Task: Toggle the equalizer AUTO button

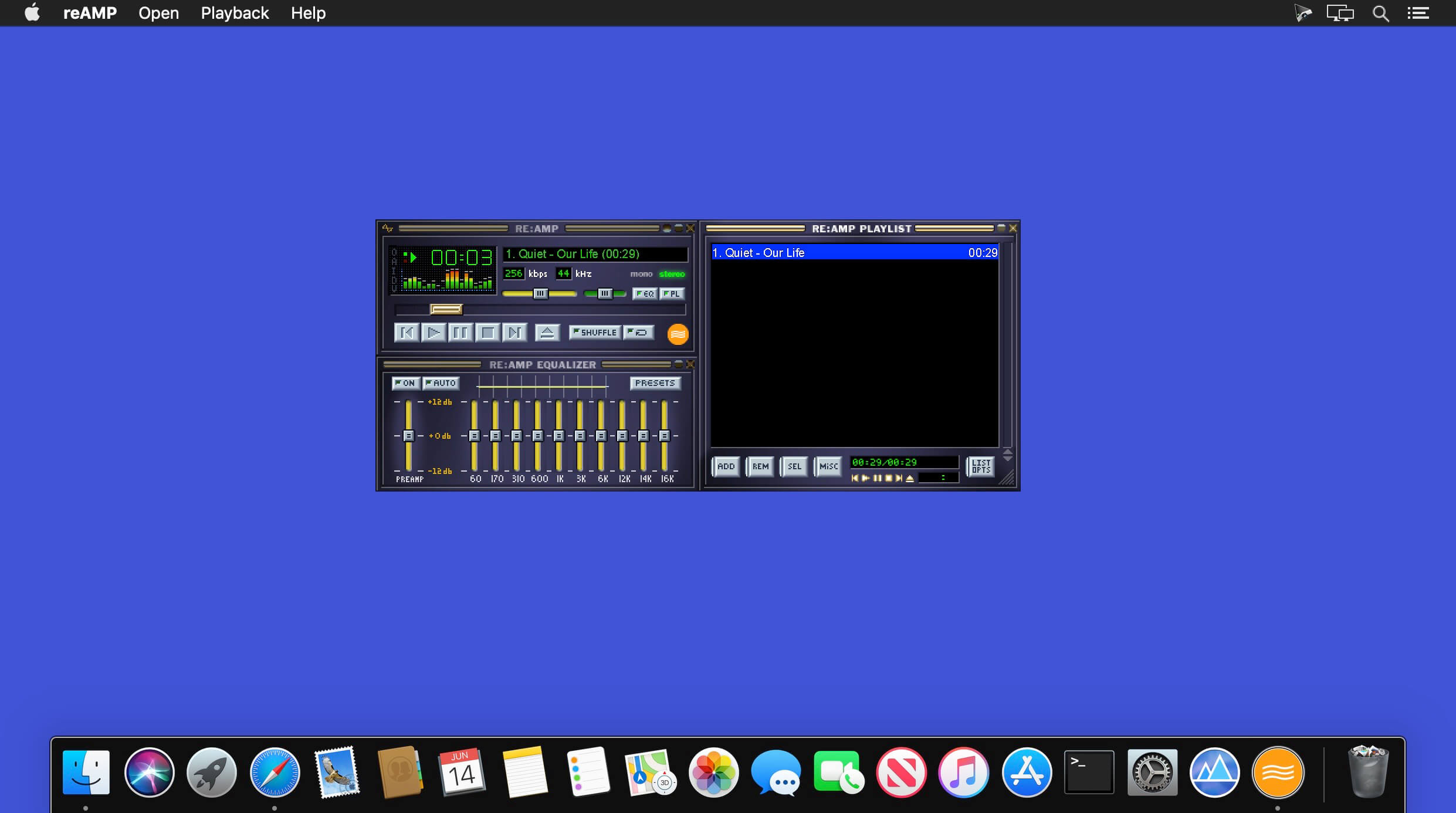Action: pos(441,383)
